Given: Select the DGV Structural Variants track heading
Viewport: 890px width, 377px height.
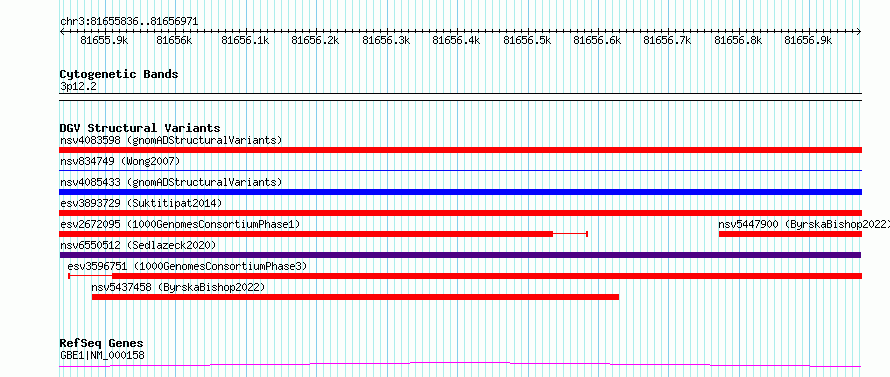Looking at the screenshot, I should tap(140, 128).
